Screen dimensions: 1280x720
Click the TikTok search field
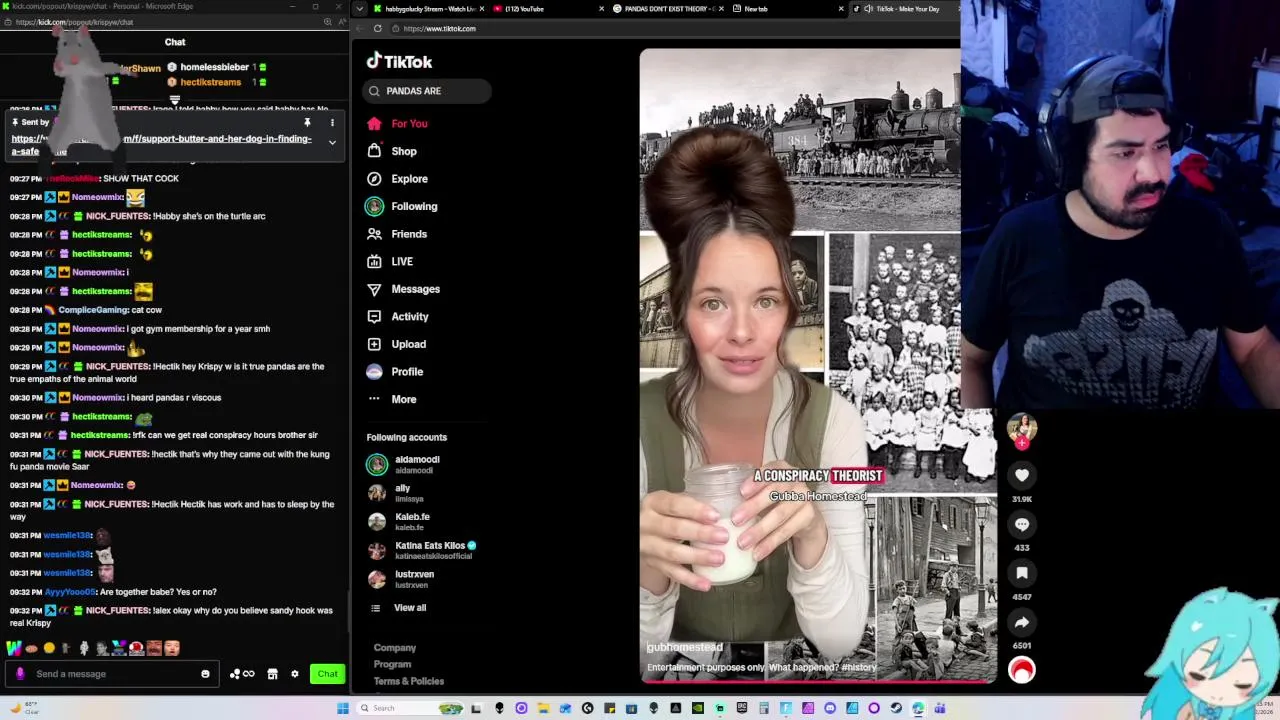(x=427, y=91)
